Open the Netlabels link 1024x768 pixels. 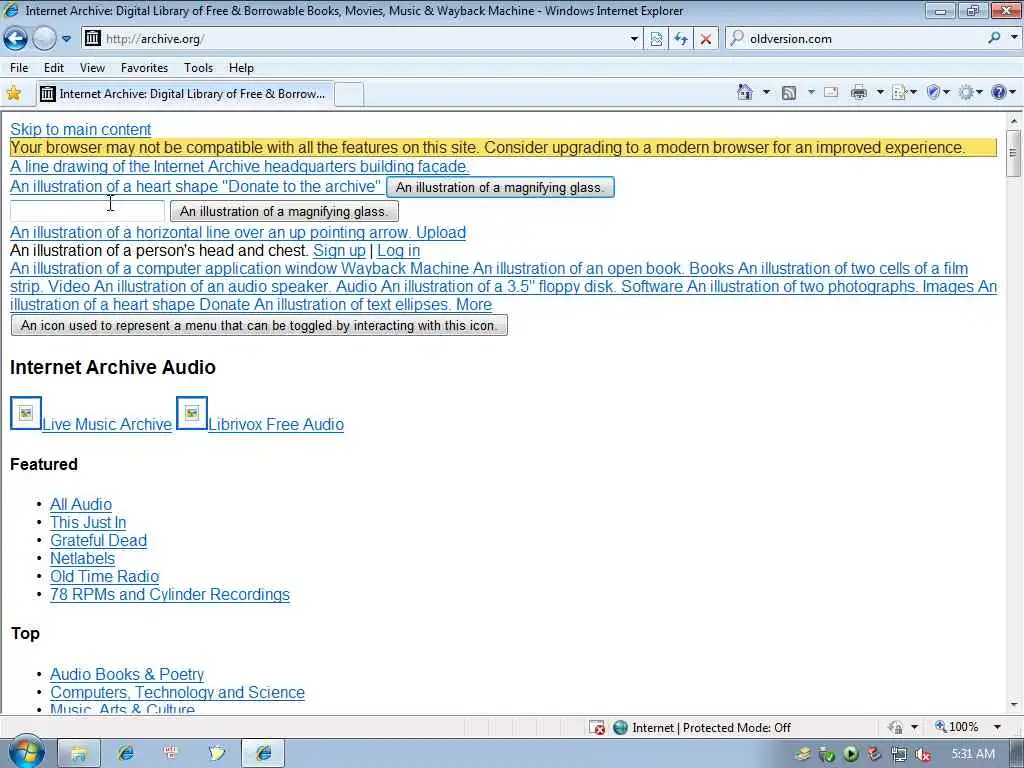pyautogui.click(x=82, y=558)
